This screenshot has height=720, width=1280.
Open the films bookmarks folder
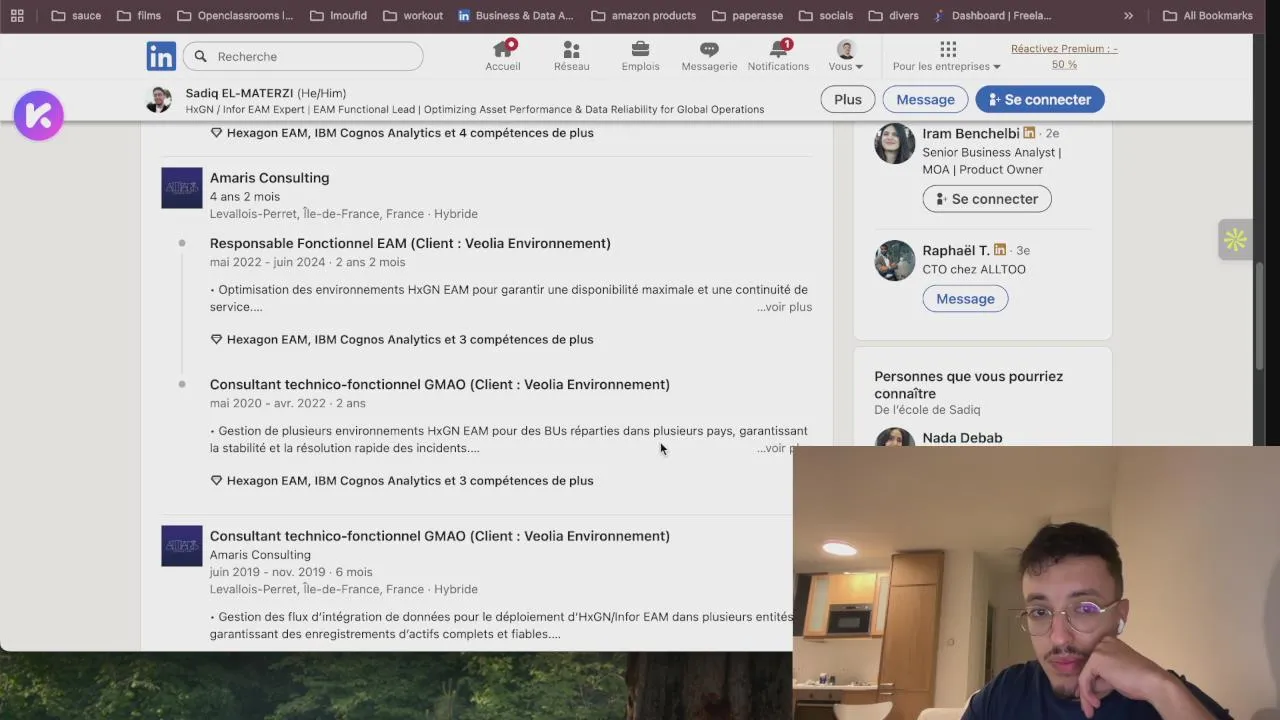click(139, 16)
